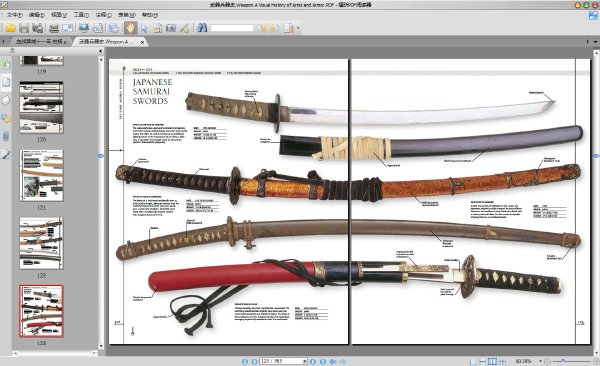600x366 pixels.
Task: Go to the first page button
Action: click(x=245, y=361)
